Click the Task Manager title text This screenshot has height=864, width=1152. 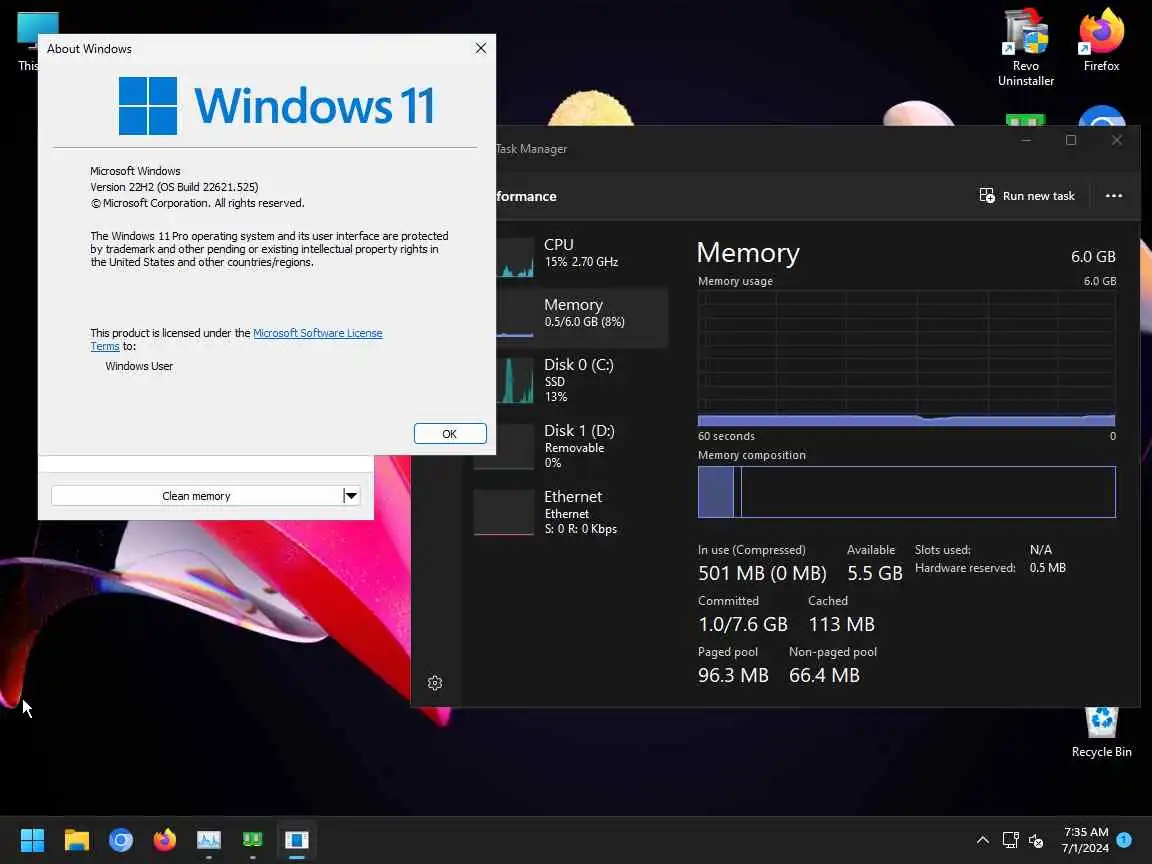[531, 148]
